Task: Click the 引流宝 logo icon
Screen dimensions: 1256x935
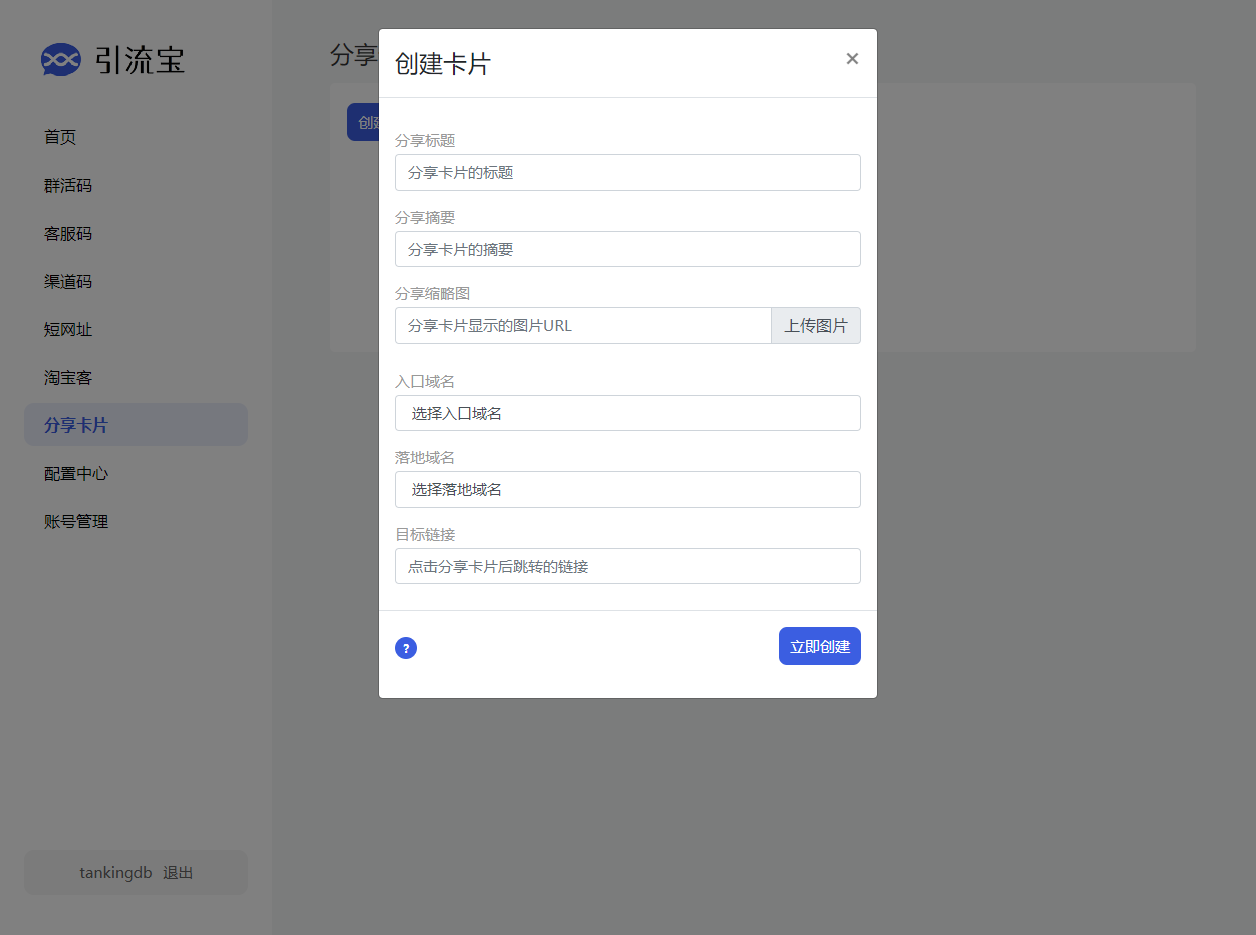Action: coord(61,59)
